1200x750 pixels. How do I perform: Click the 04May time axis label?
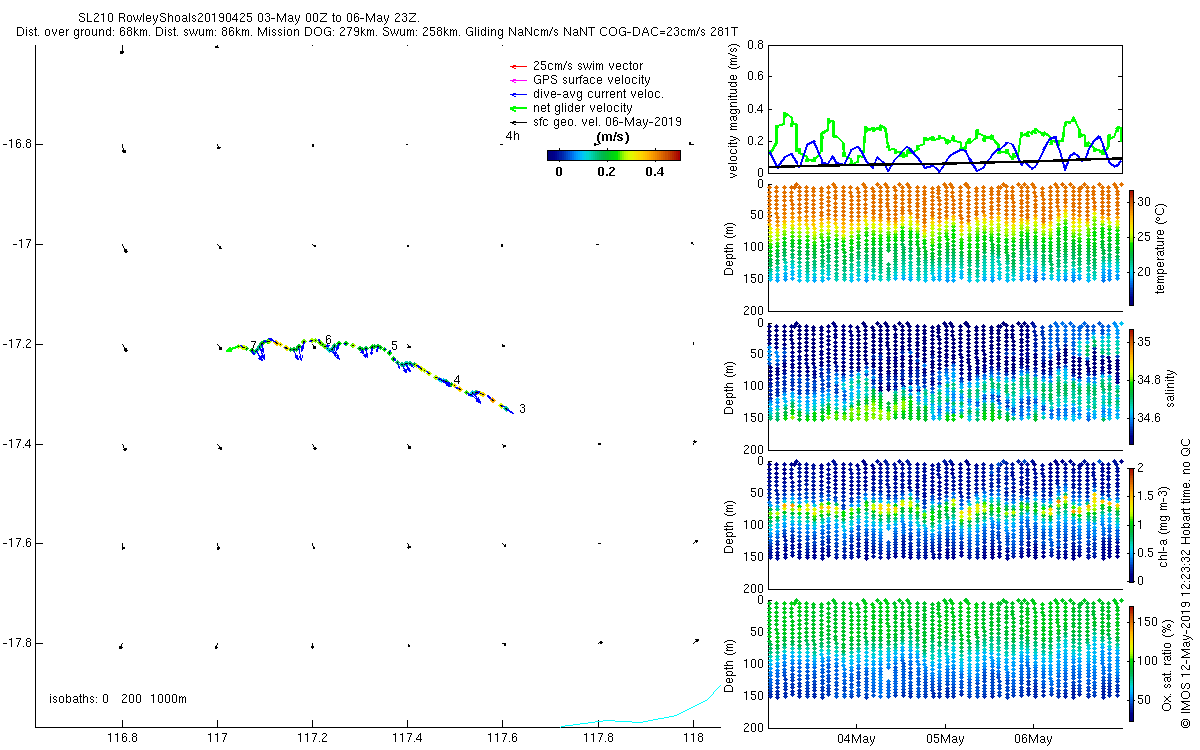tap(856, 739)
